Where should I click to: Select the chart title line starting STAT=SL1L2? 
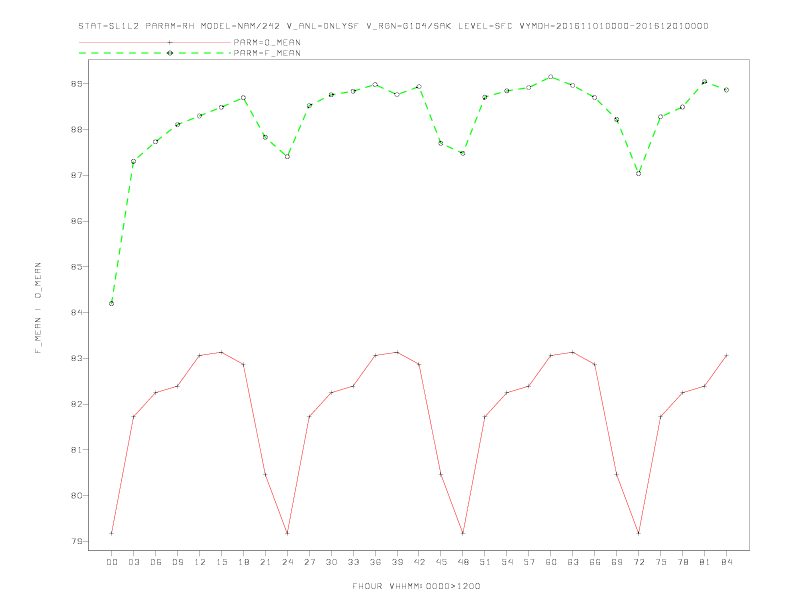[x=393, y=26]
